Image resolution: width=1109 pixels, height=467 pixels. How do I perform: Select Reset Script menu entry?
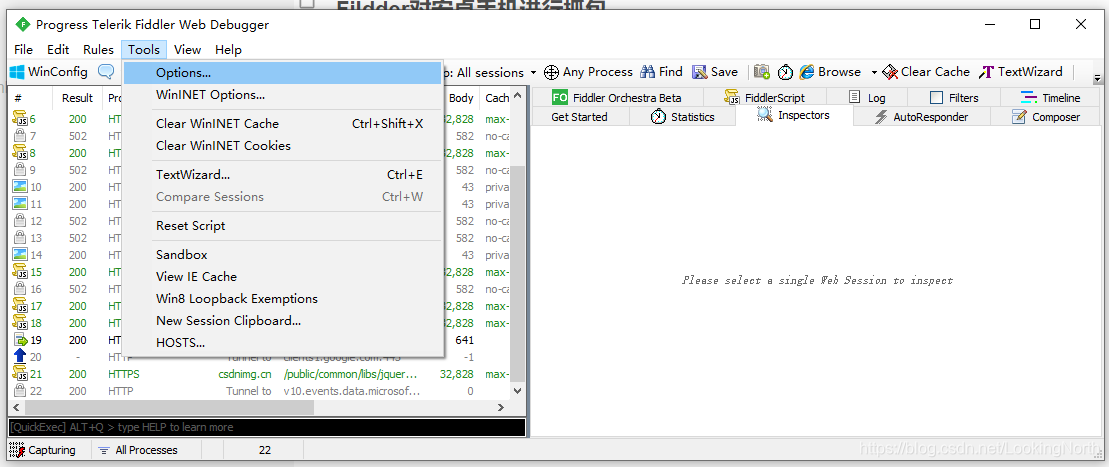pos(283,226)
